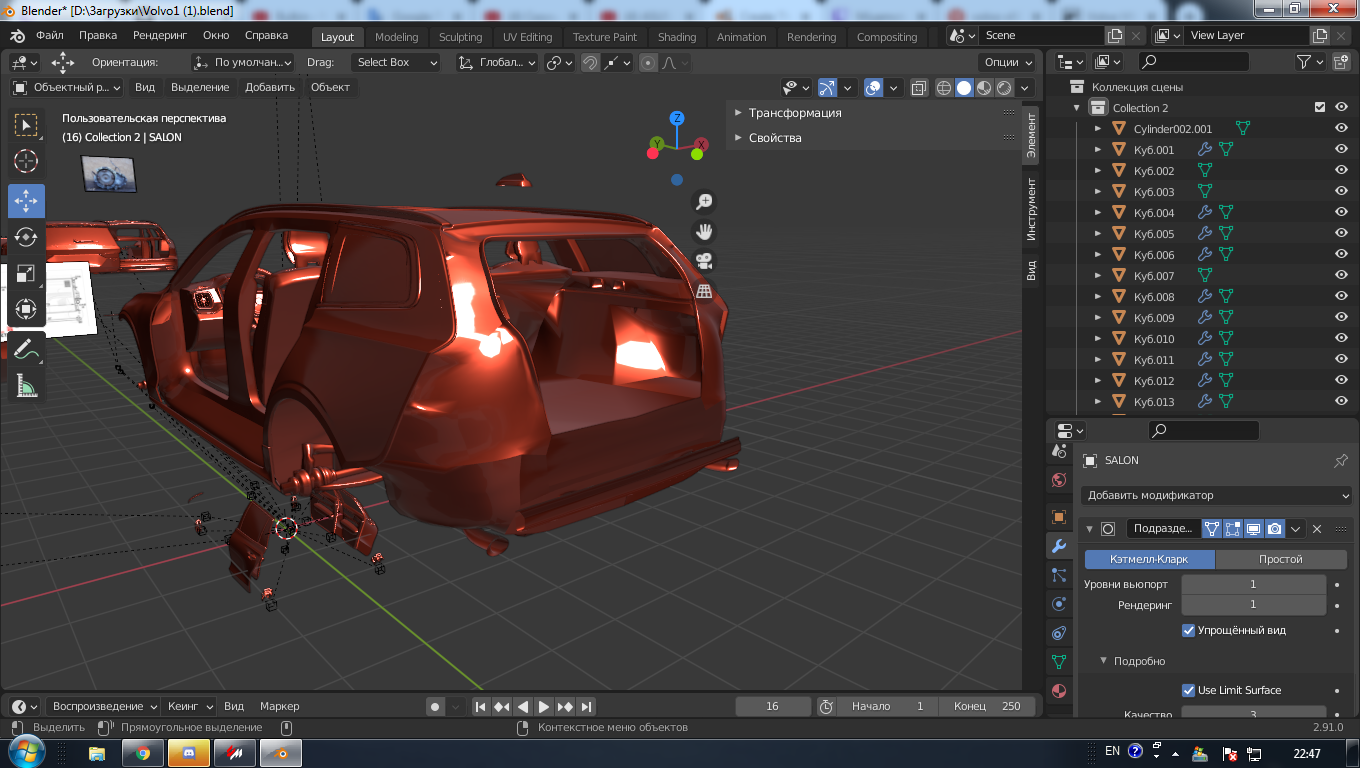The width and height of the screenshot is (1360, 768).
Task: Uncheck Collection 2 exclude checkbox
Action: tap(1320, 108)
